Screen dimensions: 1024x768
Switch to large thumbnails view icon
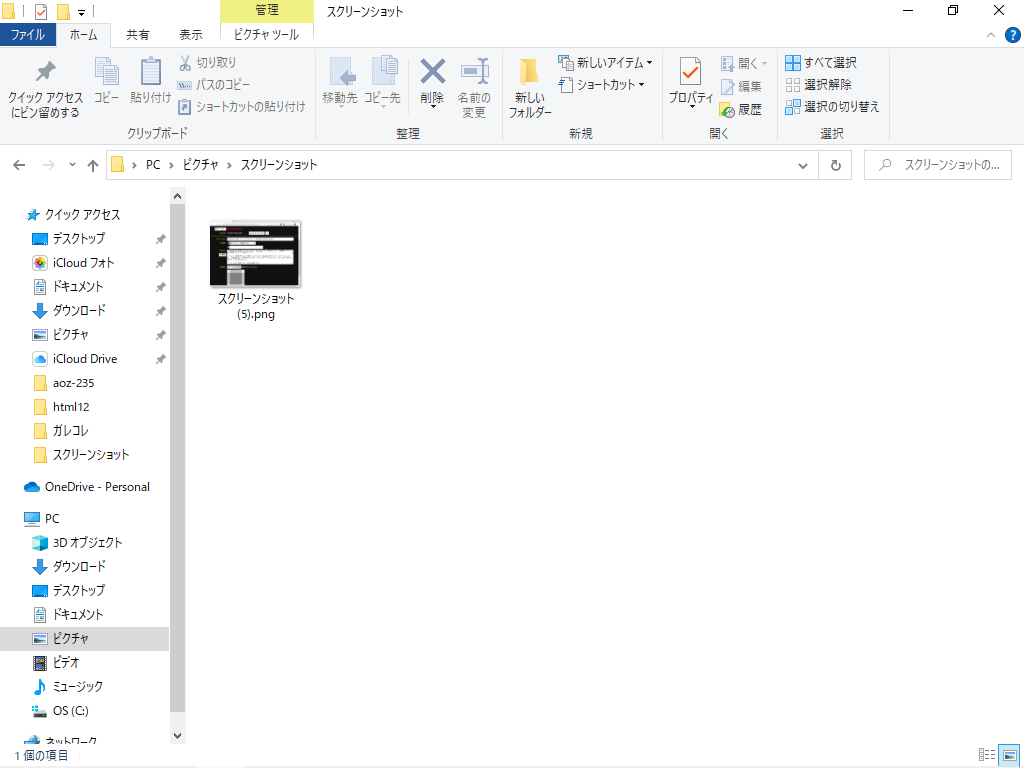1009,755
